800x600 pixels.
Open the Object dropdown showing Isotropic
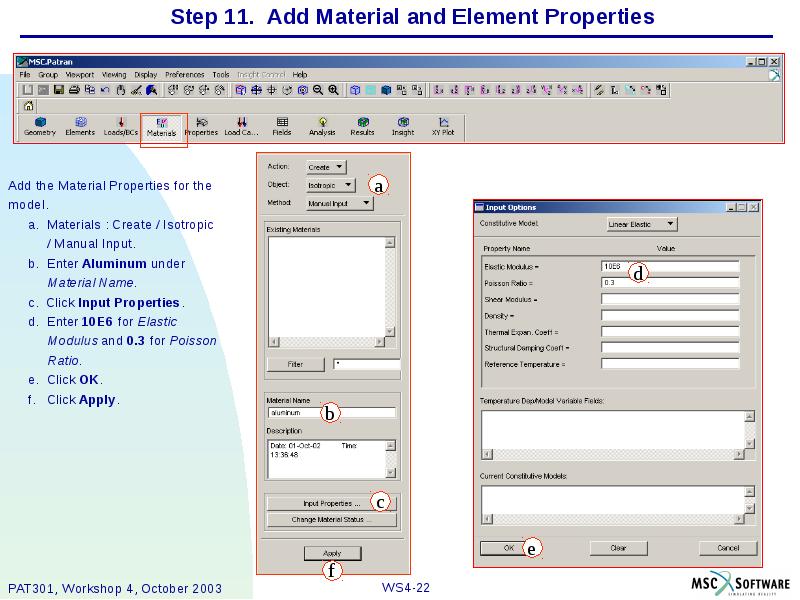pos(332,185)
